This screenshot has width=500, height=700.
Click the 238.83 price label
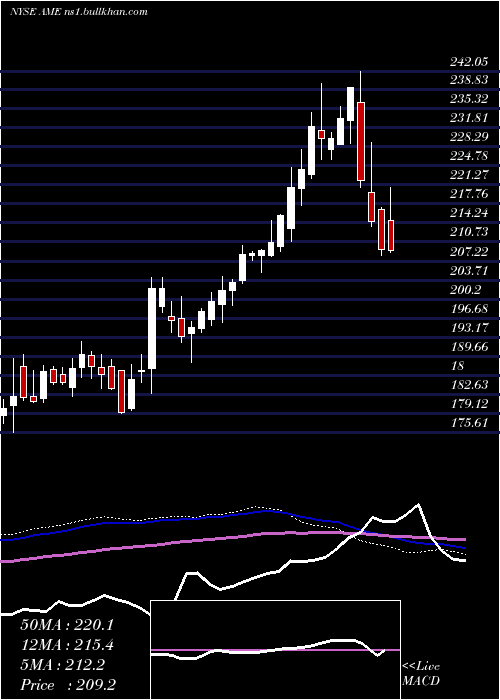468,80
